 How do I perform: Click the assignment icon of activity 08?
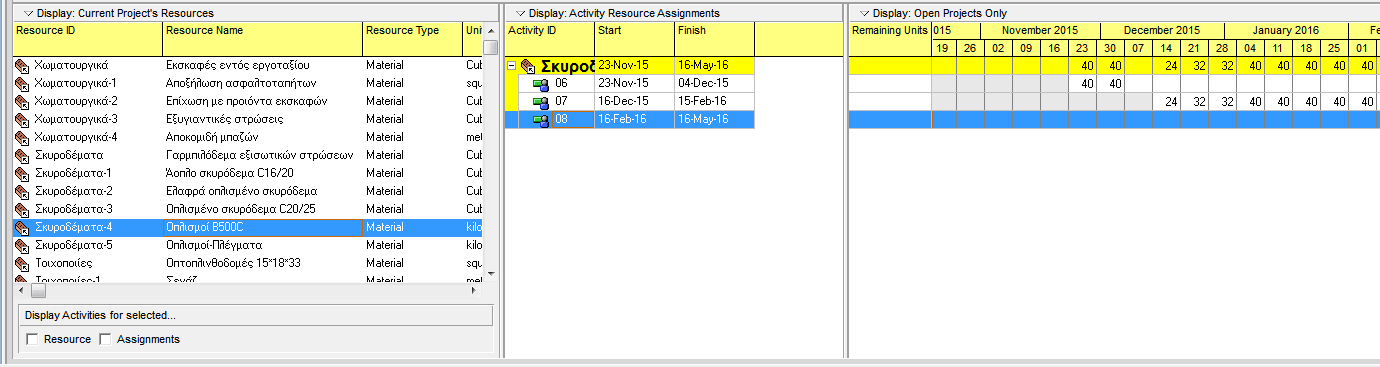tap(541, 120)
